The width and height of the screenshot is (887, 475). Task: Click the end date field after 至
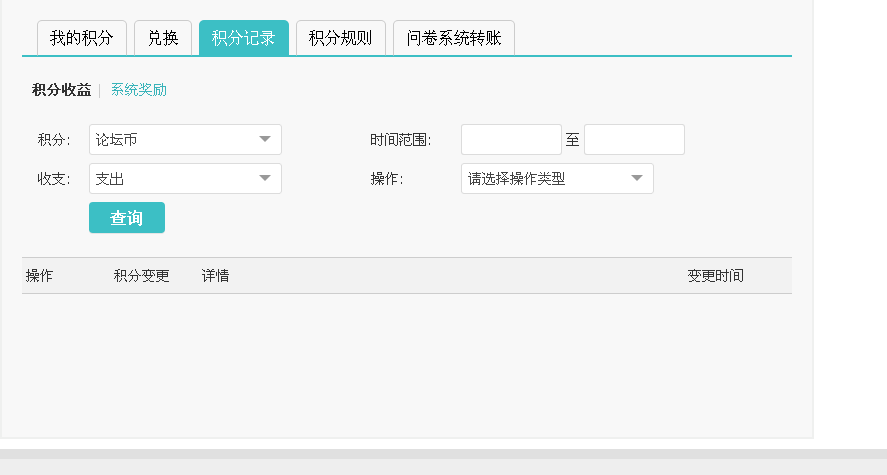click(634, 140)
